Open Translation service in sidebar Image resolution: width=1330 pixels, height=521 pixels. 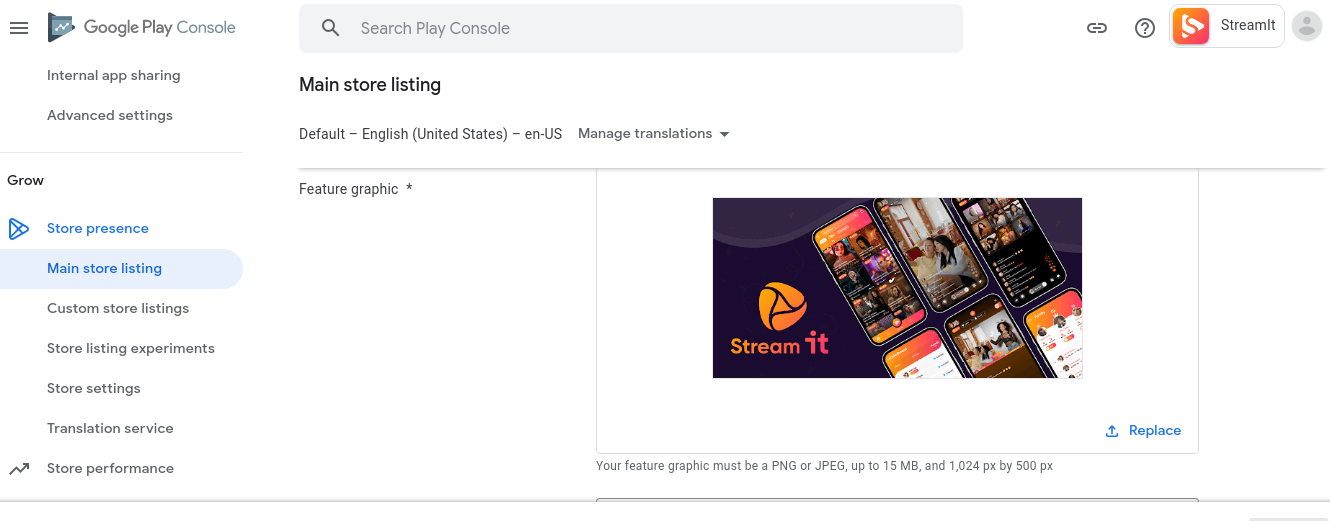click(x=110, y=428)
